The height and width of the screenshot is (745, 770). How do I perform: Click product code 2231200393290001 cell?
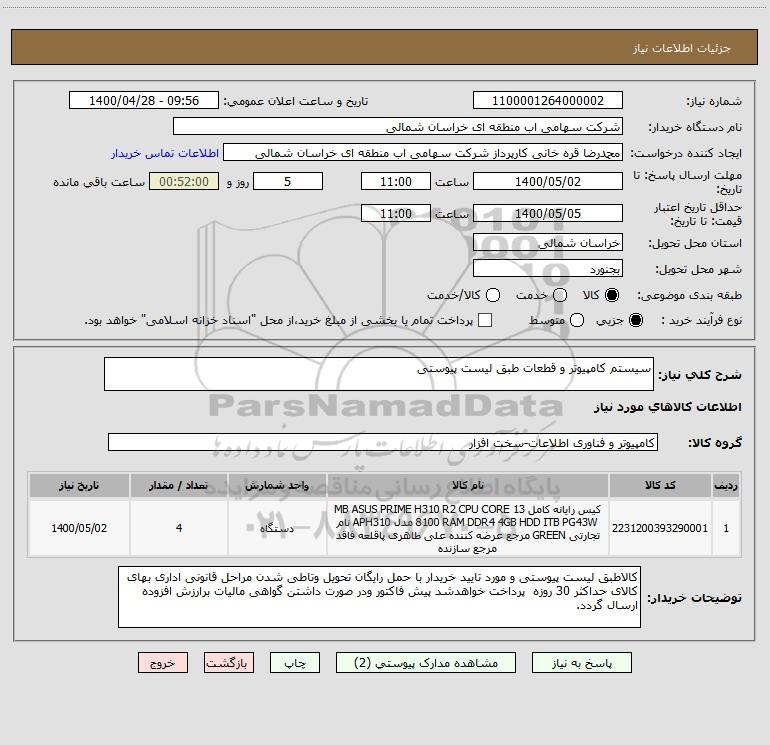(660, 528)
